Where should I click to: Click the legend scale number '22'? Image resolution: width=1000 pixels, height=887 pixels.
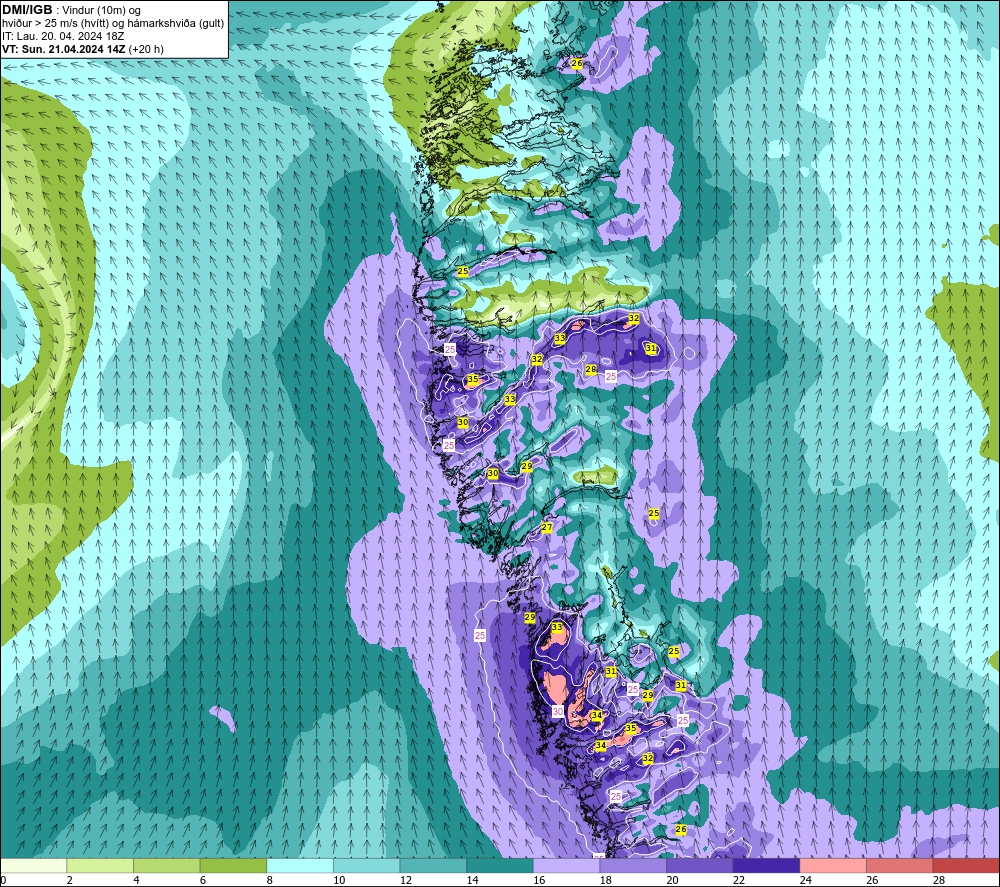pos(739,880)
